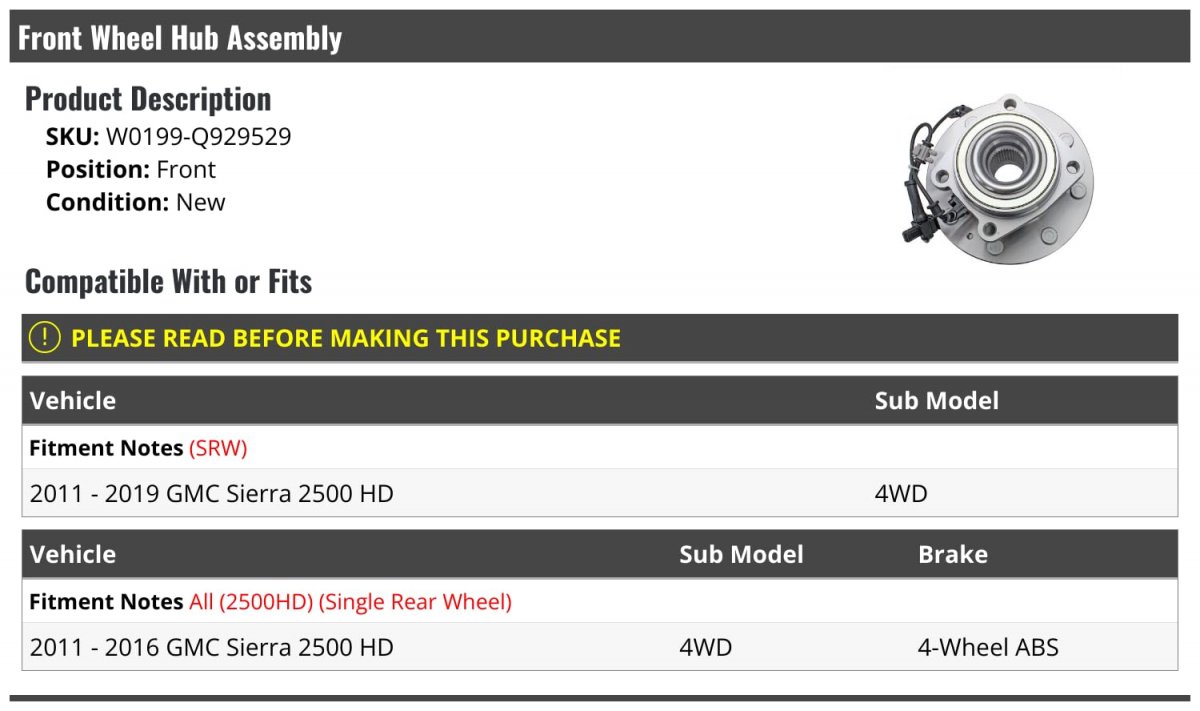Click the 4-Wheel ABS brake cell

(x=988, y=647)
